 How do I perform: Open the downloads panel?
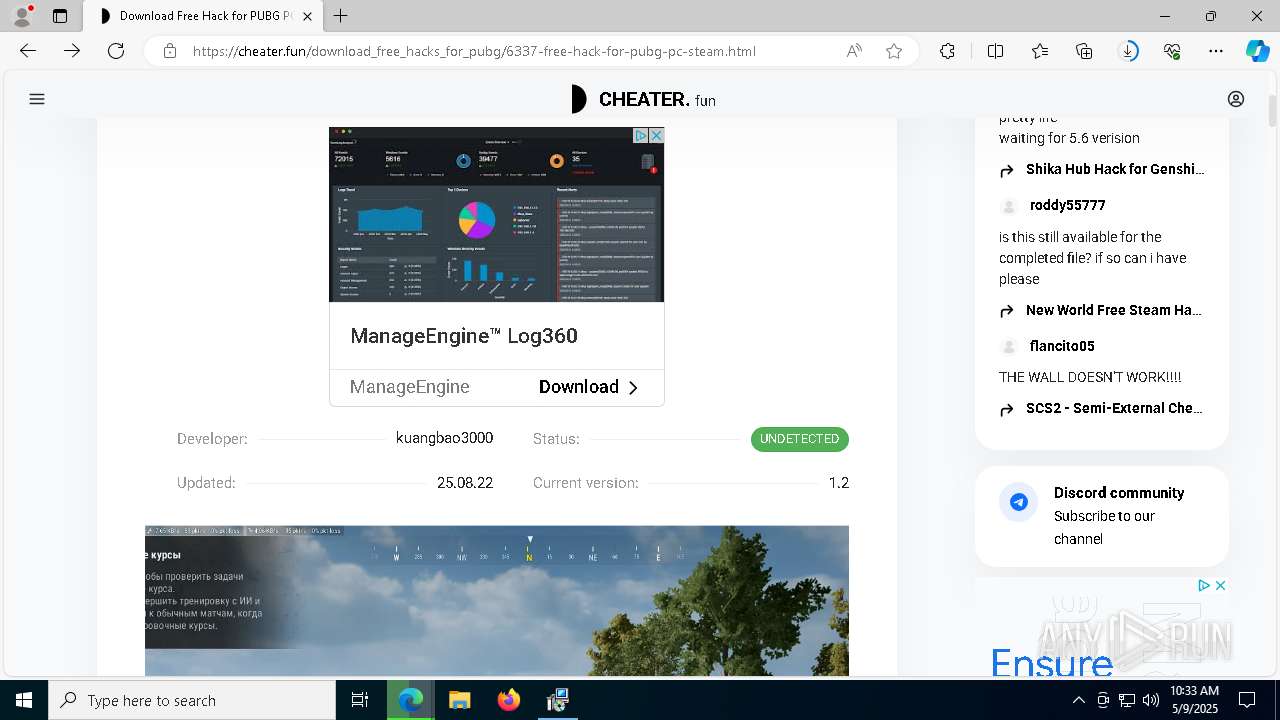point(1128,51)
